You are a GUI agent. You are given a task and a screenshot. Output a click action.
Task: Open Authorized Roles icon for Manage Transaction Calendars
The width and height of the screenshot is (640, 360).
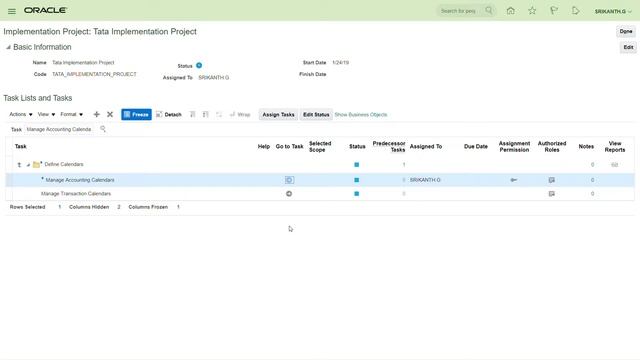click(551, 194)
